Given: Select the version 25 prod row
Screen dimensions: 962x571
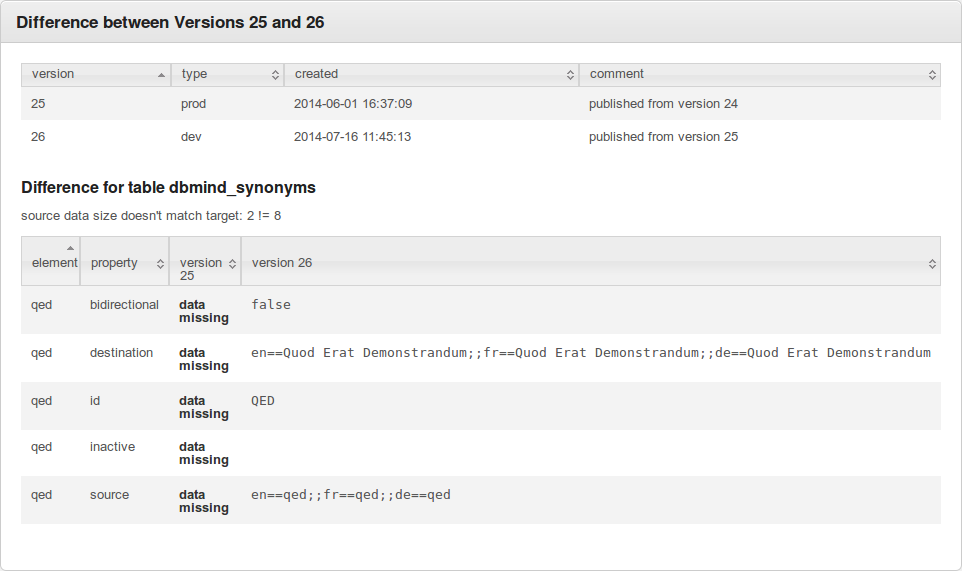Looking at the screenshot, I should [480, 104].
